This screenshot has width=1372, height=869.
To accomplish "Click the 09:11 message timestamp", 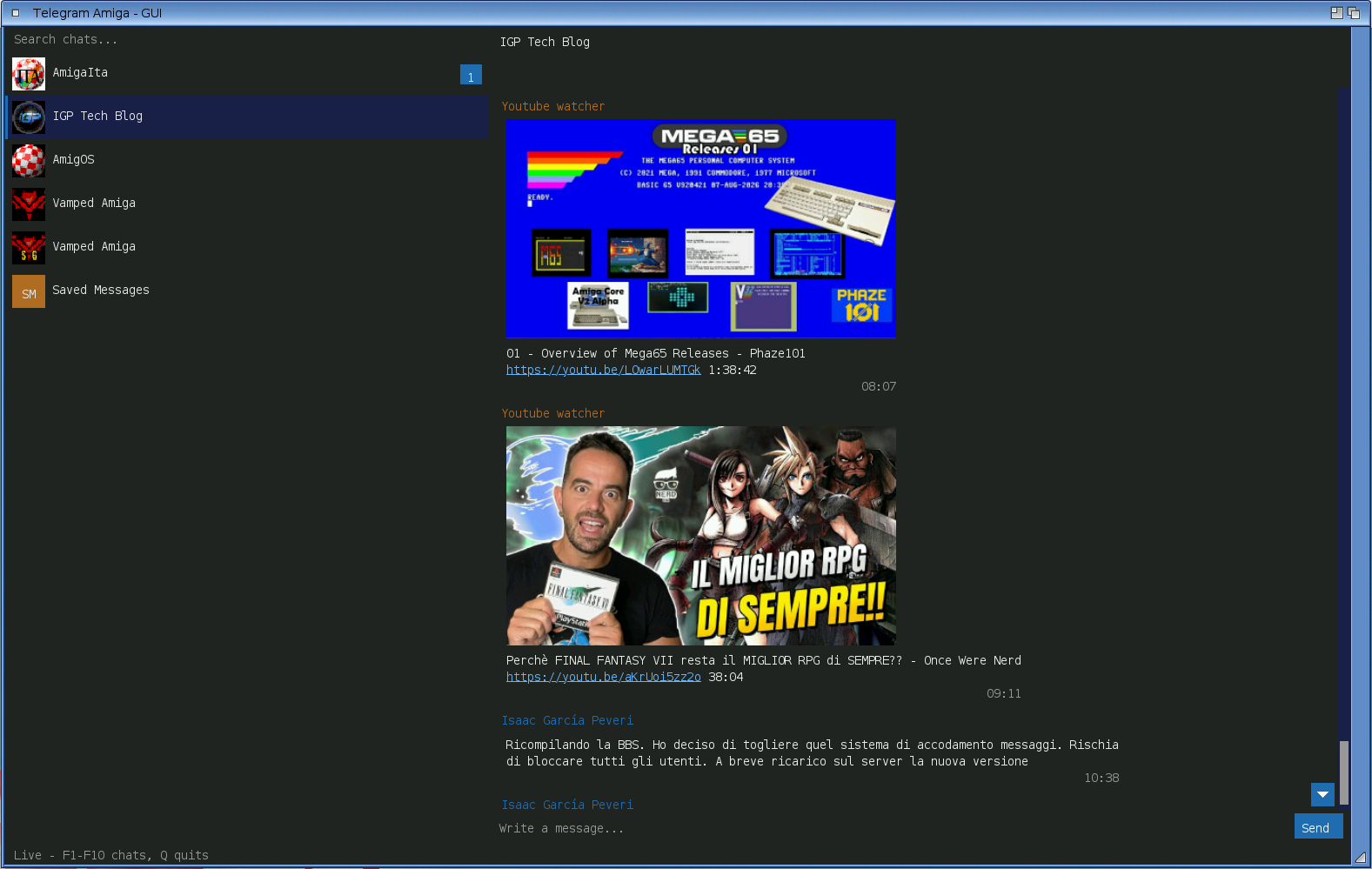I will [x=1004, y=693].
